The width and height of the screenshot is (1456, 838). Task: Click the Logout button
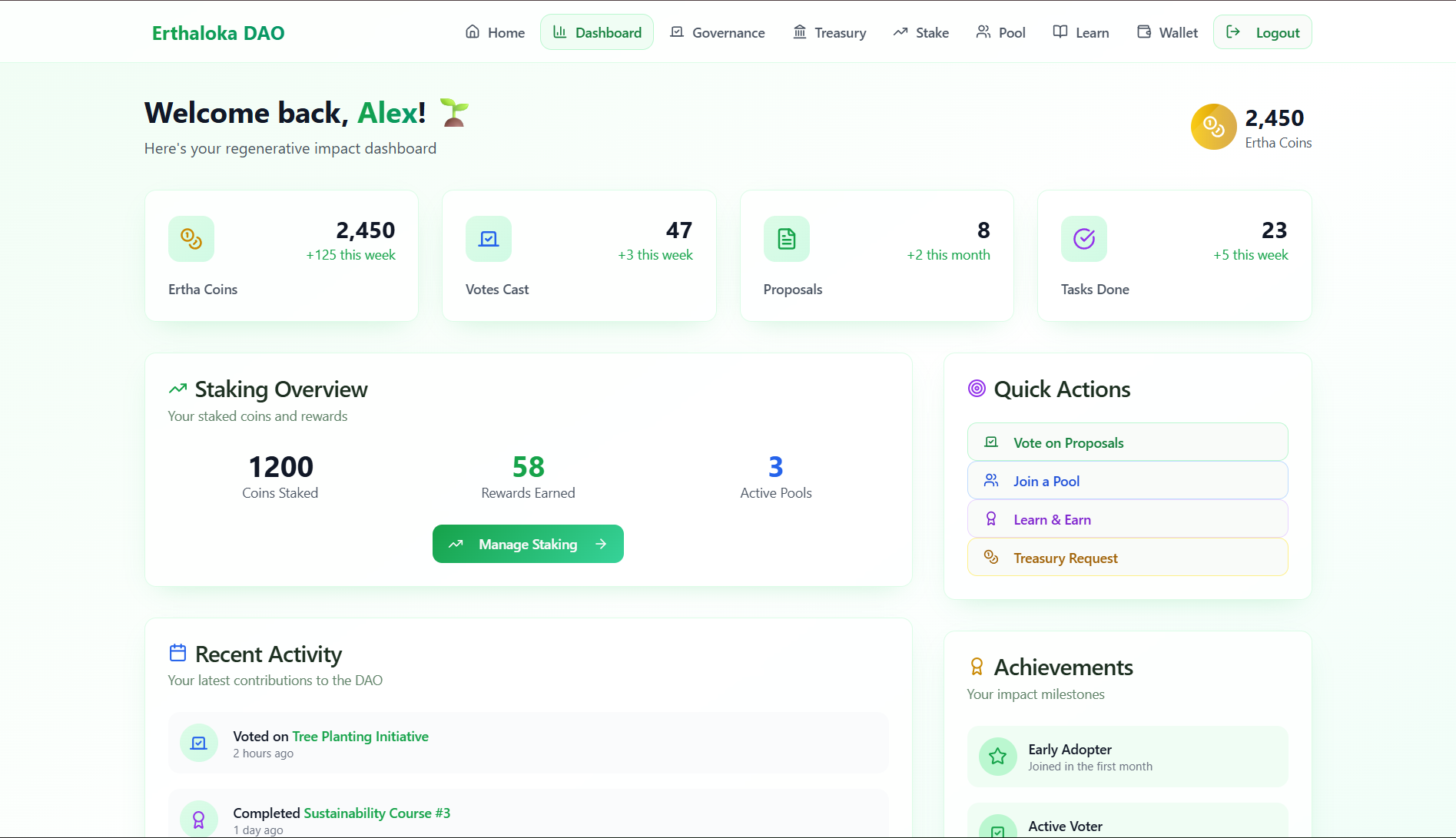click(x=1262, y=32)
